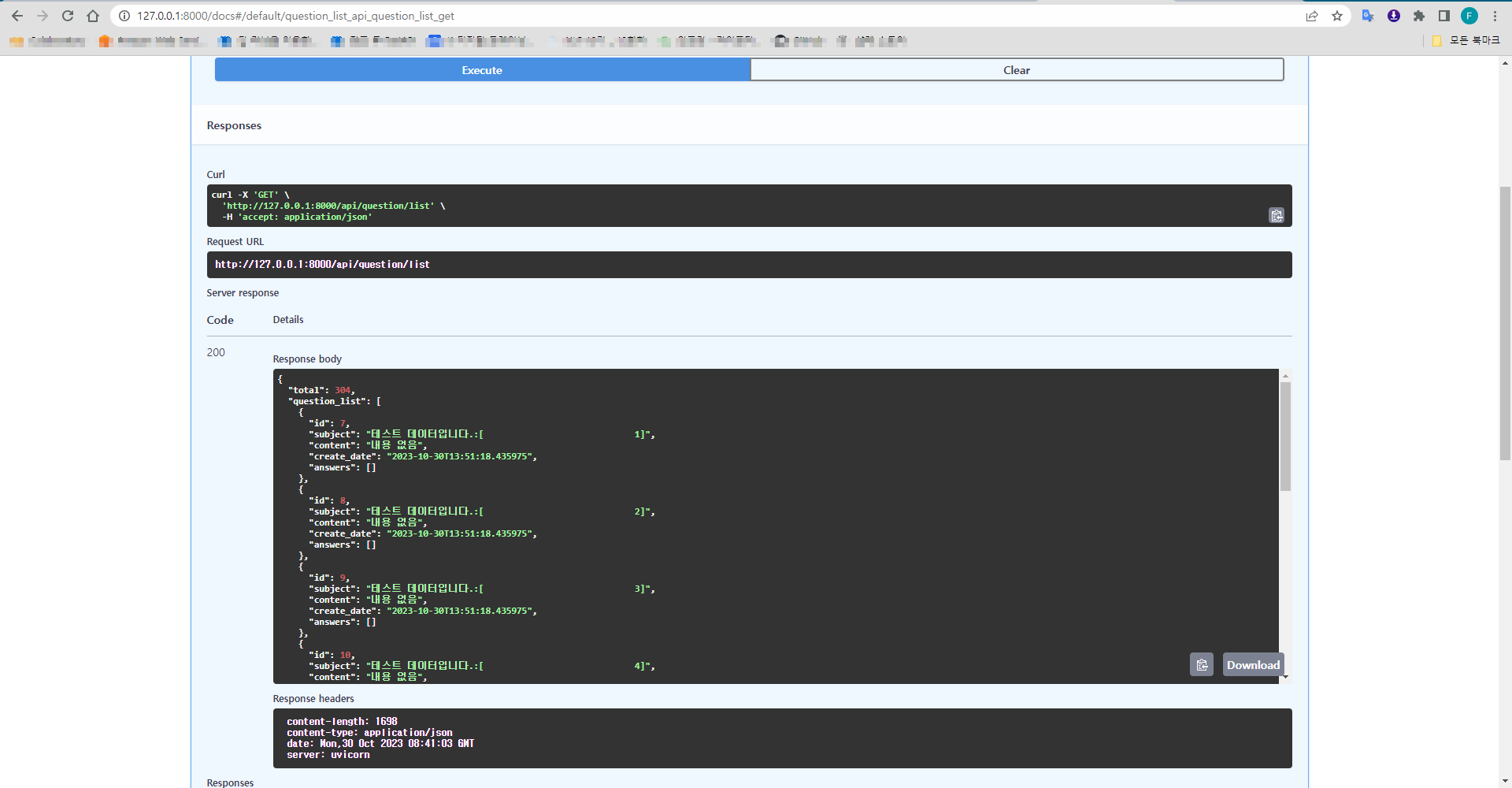Image resolution: width=1512 pixels, height=788 pixels.
Task: Open the Extensions puzzle menu
Action: (1419, 16)
